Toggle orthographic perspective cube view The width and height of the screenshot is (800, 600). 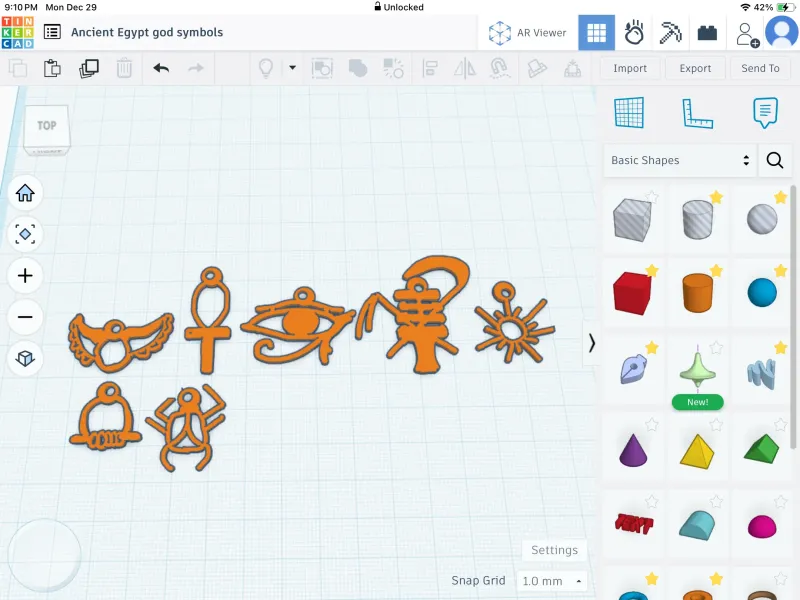pos(25,358)
